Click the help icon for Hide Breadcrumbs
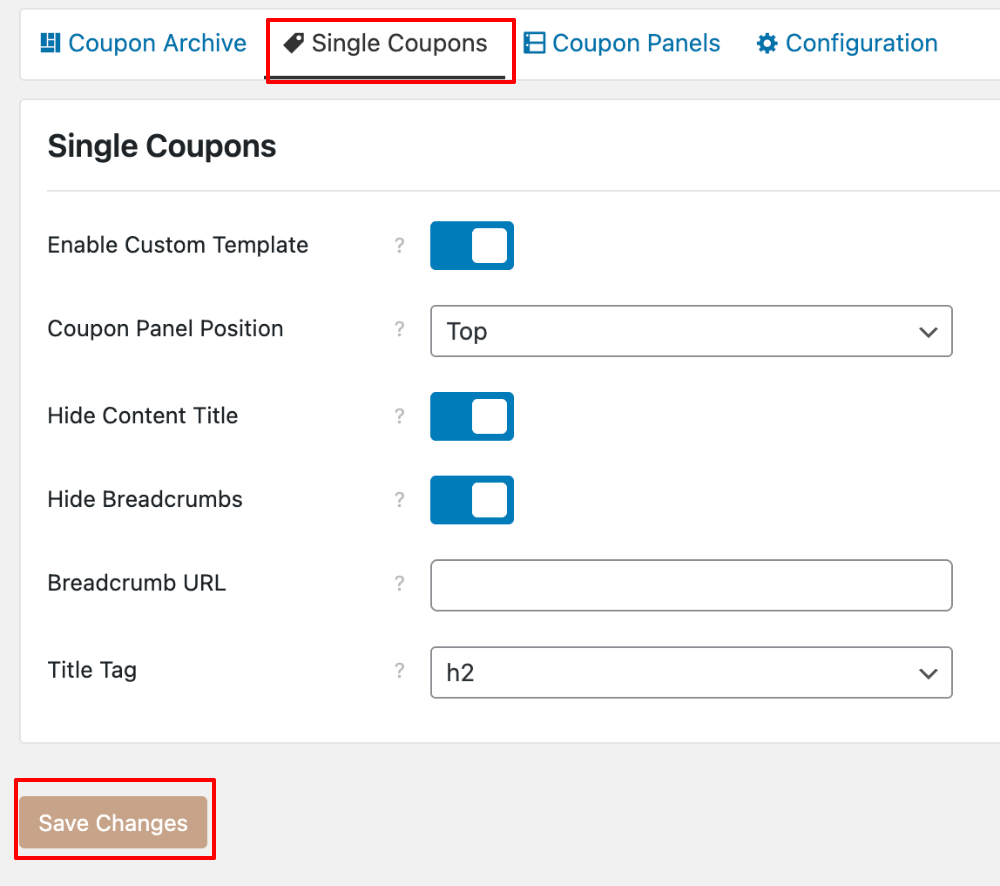Screen dimensions: 1000x886 click(x=400, y=500)
